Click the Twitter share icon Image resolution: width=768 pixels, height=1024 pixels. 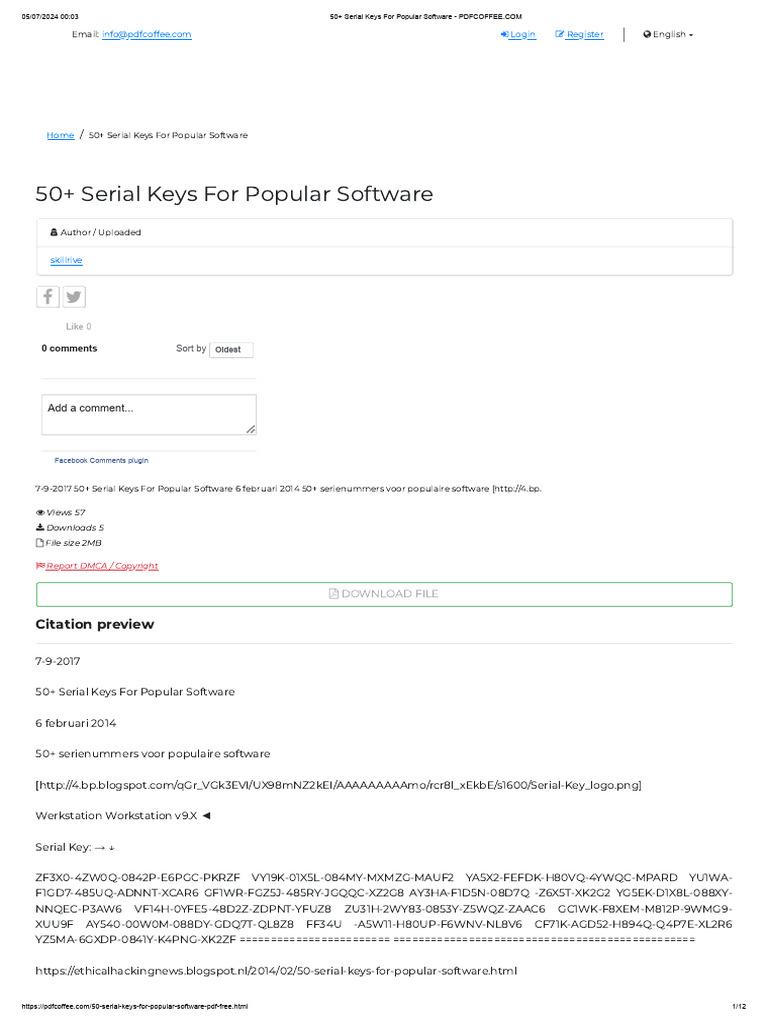[74, 297]
